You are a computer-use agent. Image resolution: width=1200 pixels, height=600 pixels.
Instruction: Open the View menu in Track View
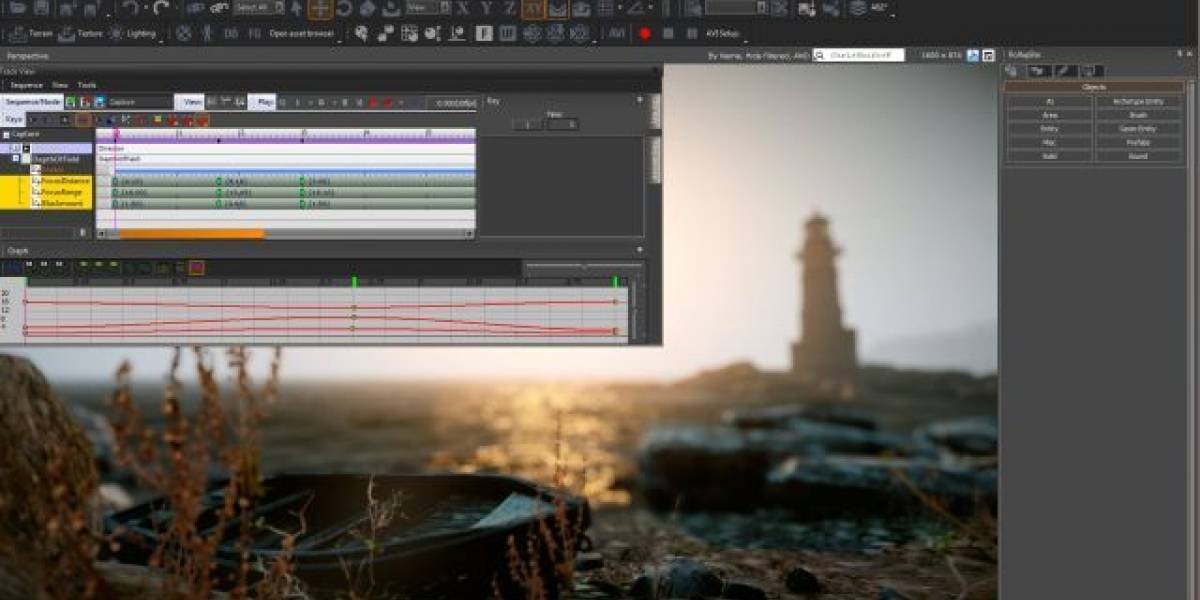pos(60,86)
